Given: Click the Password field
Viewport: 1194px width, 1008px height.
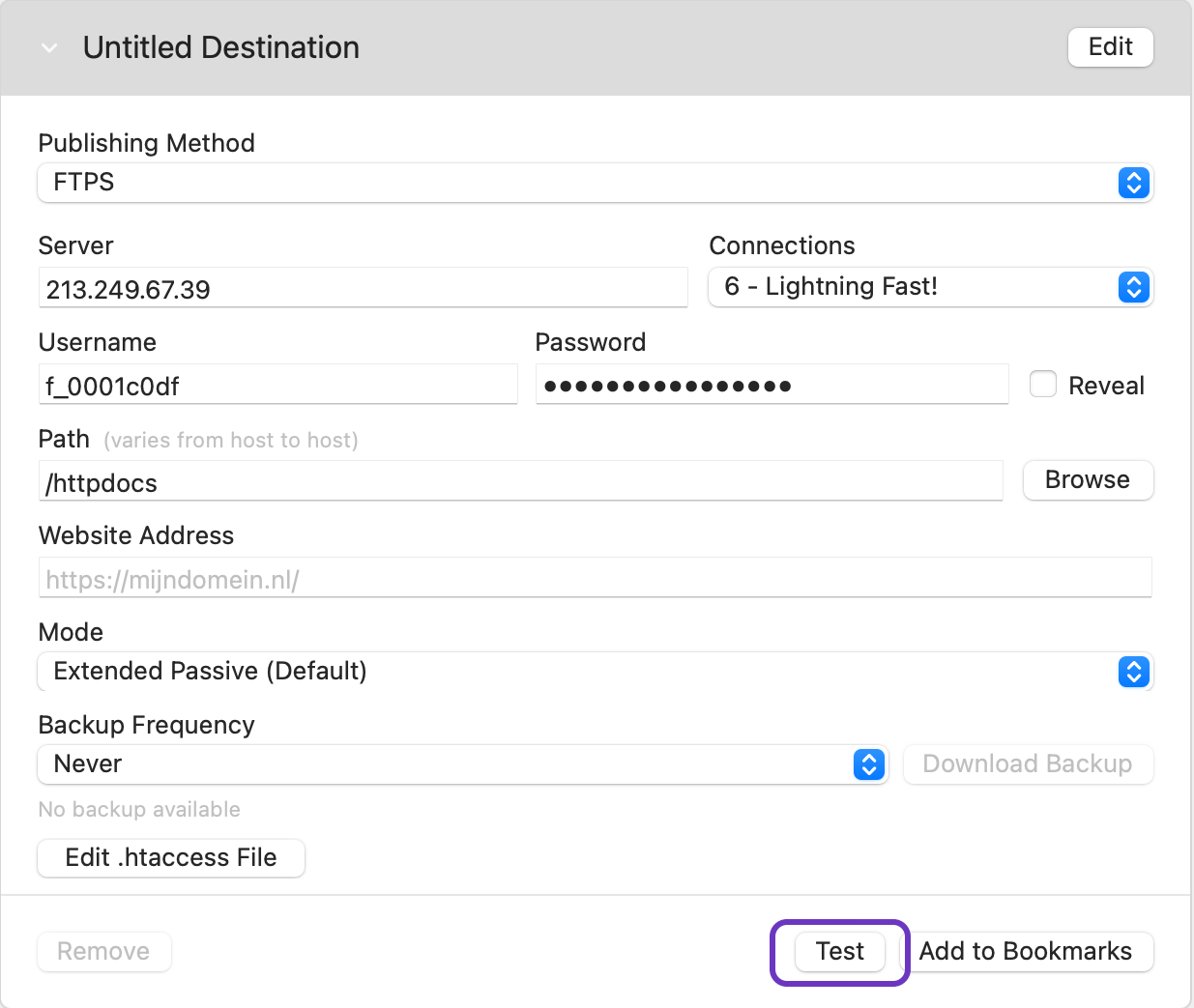Looking at the screenshot, I should pos(772,386).
